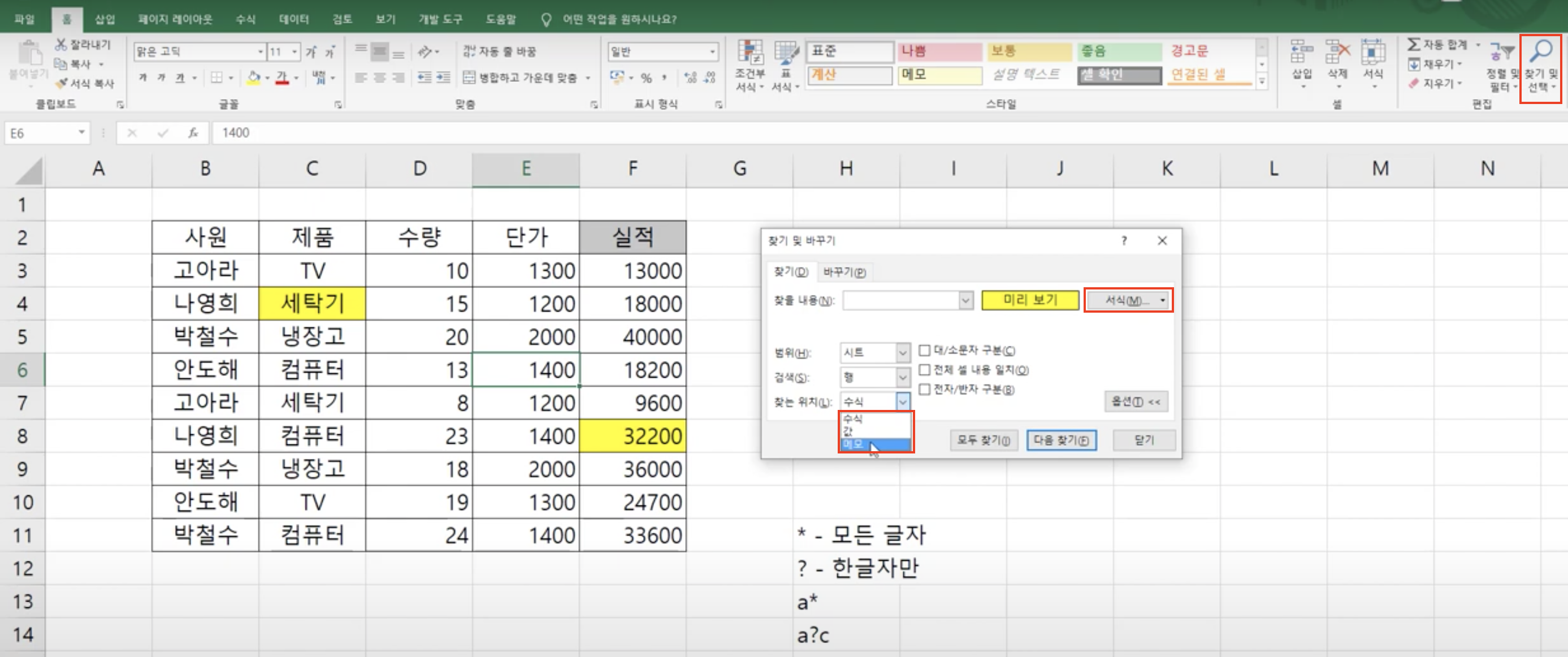Switch to the Replace (바꾸기) tab
The image size is (1568, 657).
pyautogui.click(x=844, y=272)
